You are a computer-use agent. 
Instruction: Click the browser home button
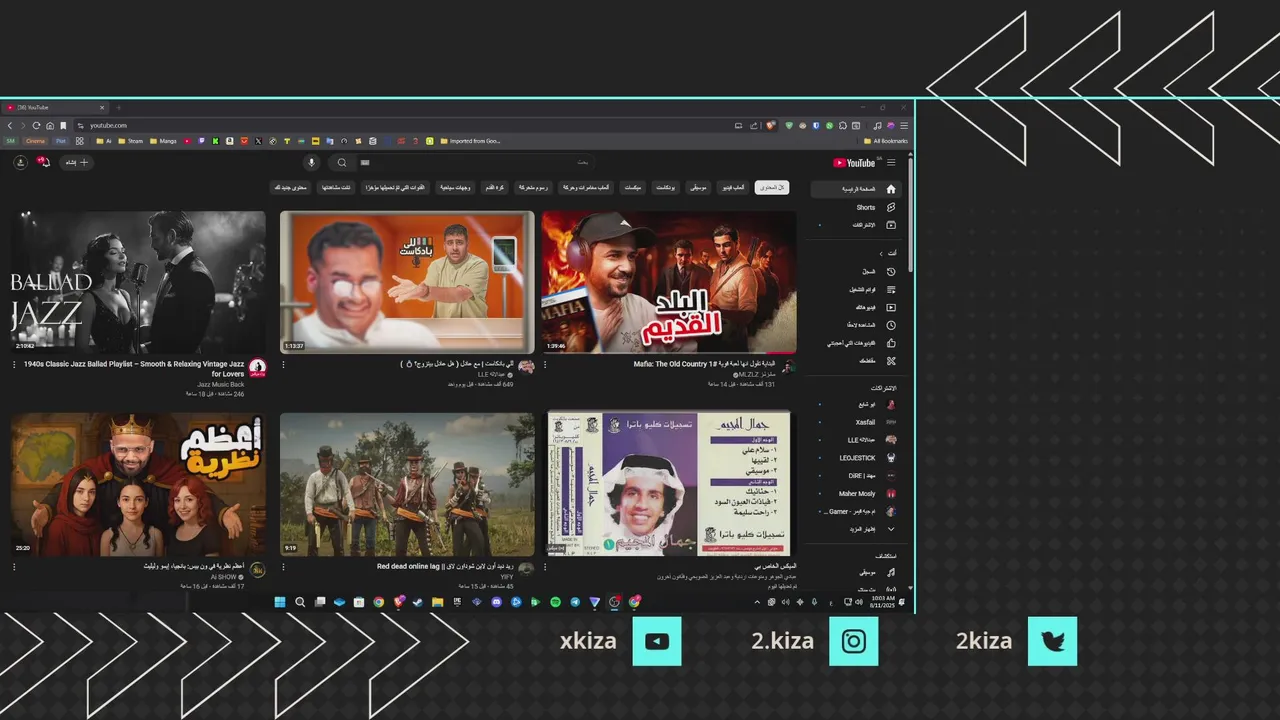pyautogui.click(x=50, y=126)
